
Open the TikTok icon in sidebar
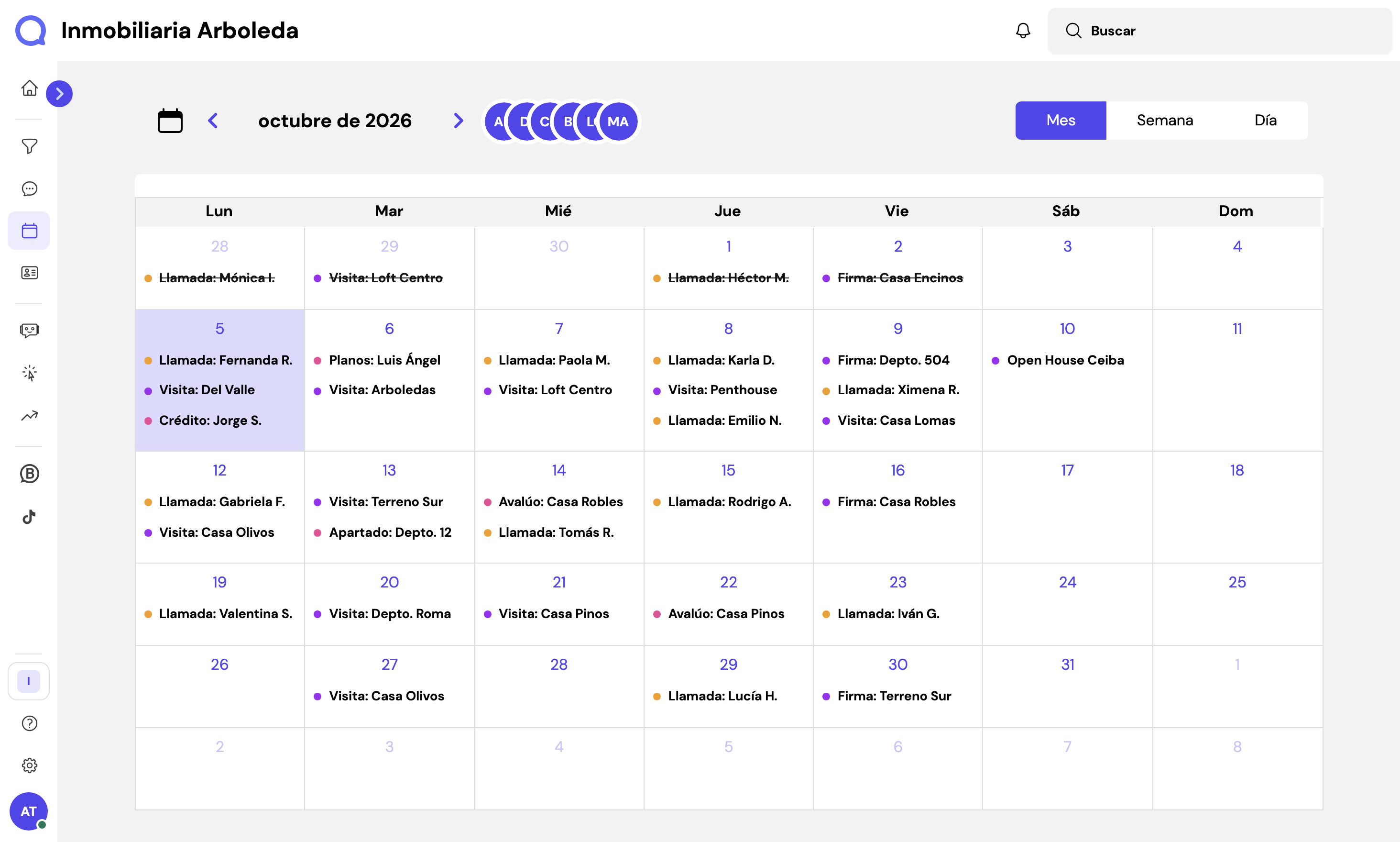(x=30, y=516)
